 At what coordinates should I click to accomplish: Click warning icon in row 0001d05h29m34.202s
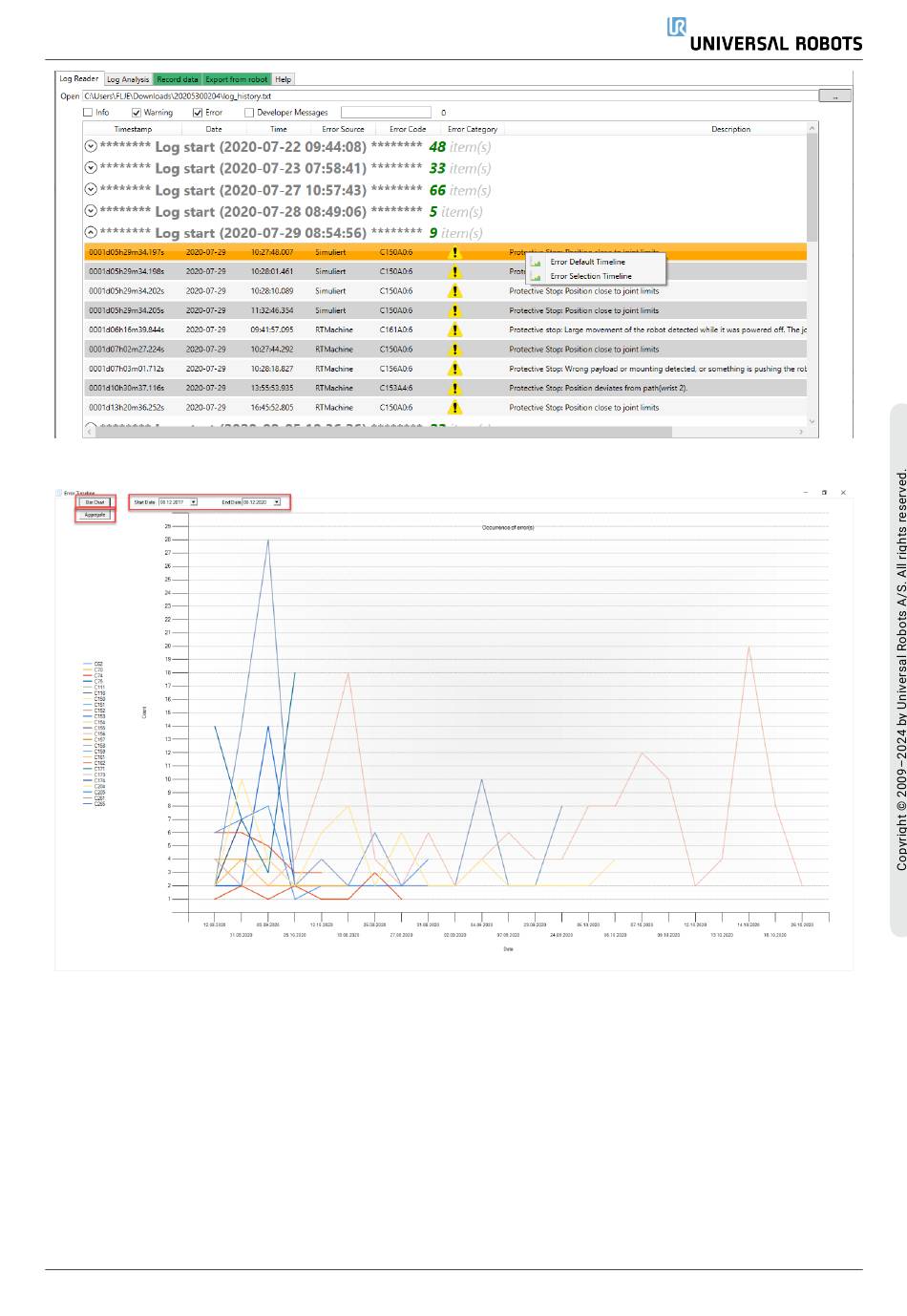coord(455,291)
